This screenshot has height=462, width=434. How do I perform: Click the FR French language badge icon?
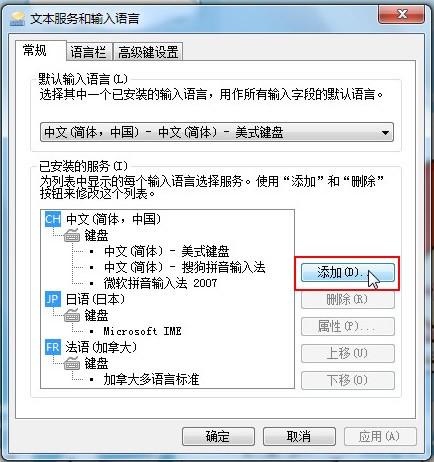tap(53, 347)
